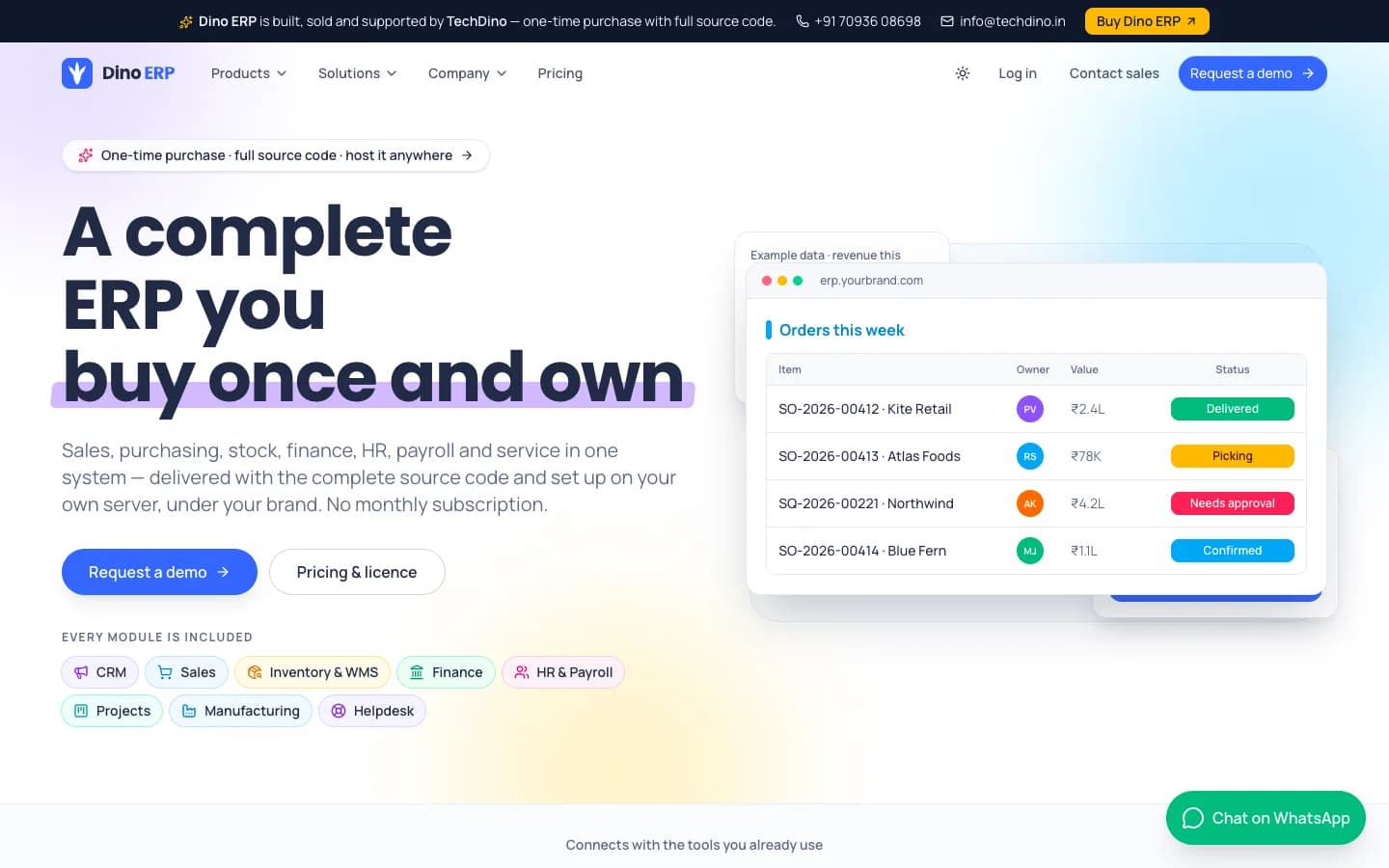Click Request a demo in navbar
1389x868 pixels.
pos(1252,73)
